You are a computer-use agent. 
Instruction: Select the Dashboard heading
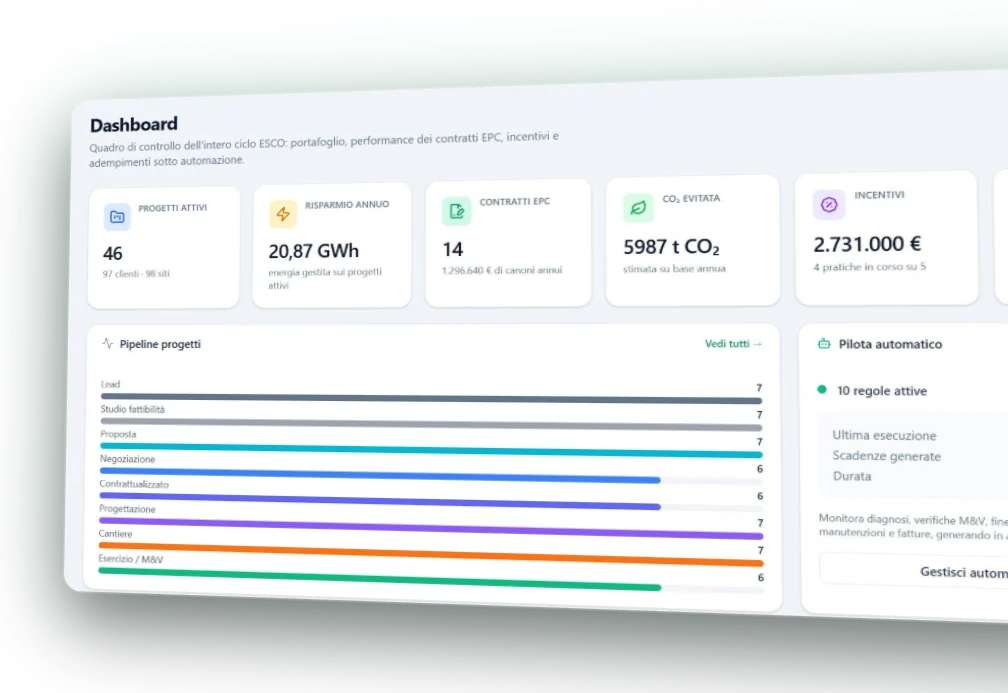(134, 124)
